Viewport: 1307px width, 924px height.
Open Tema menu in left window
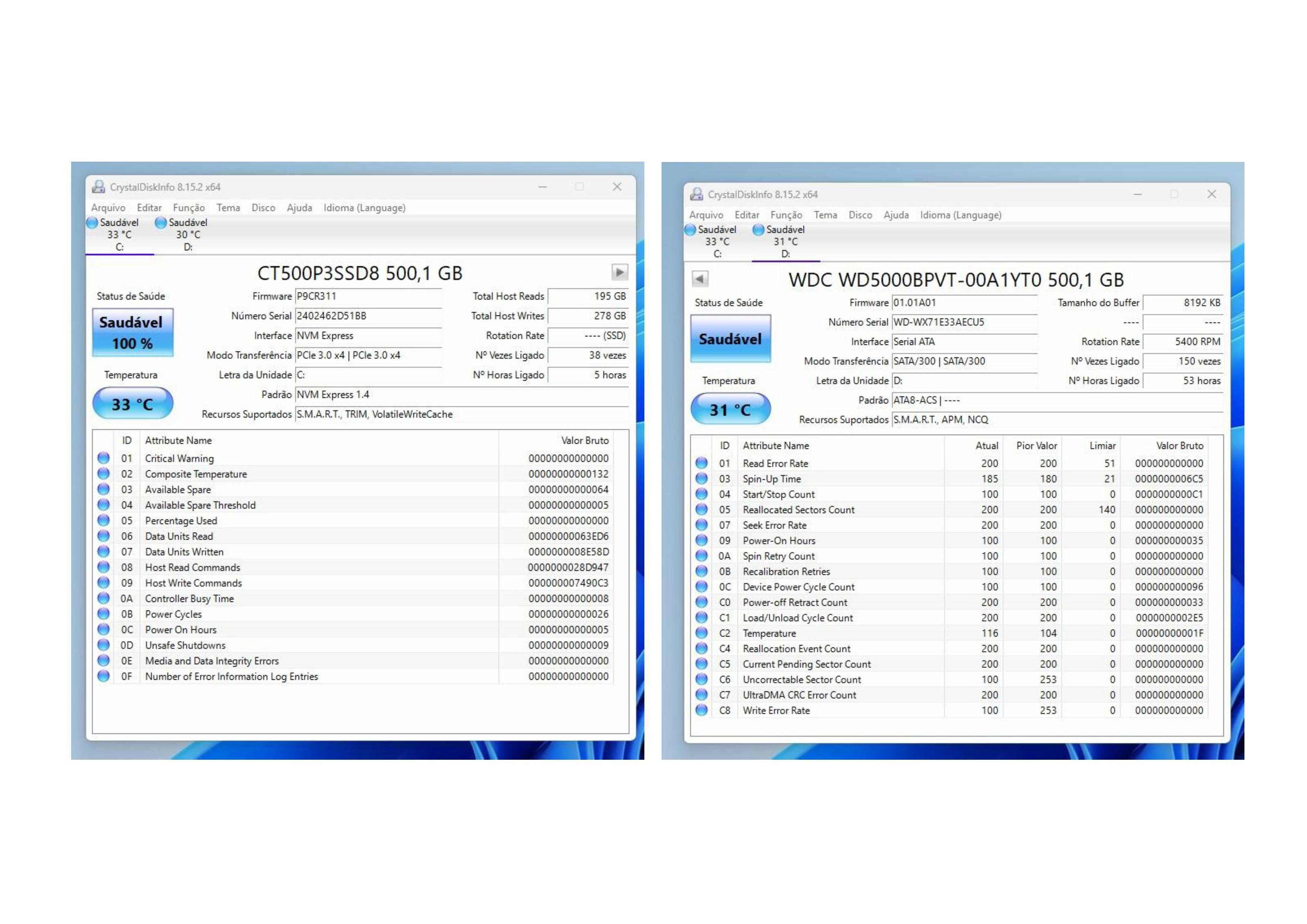228,208
